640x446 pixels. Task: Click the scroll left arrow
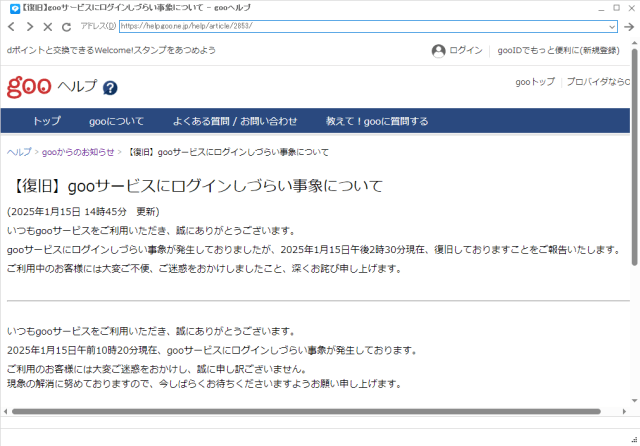pos(5,411)
